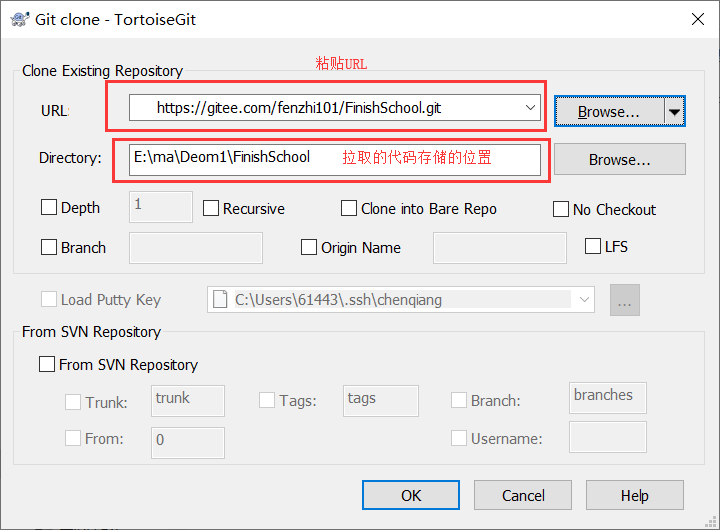The width and height of the screenshot is (720, 530).
Task: Click the TortoiseGit turtle icon in title bar
Action: (x=20, y=20)
